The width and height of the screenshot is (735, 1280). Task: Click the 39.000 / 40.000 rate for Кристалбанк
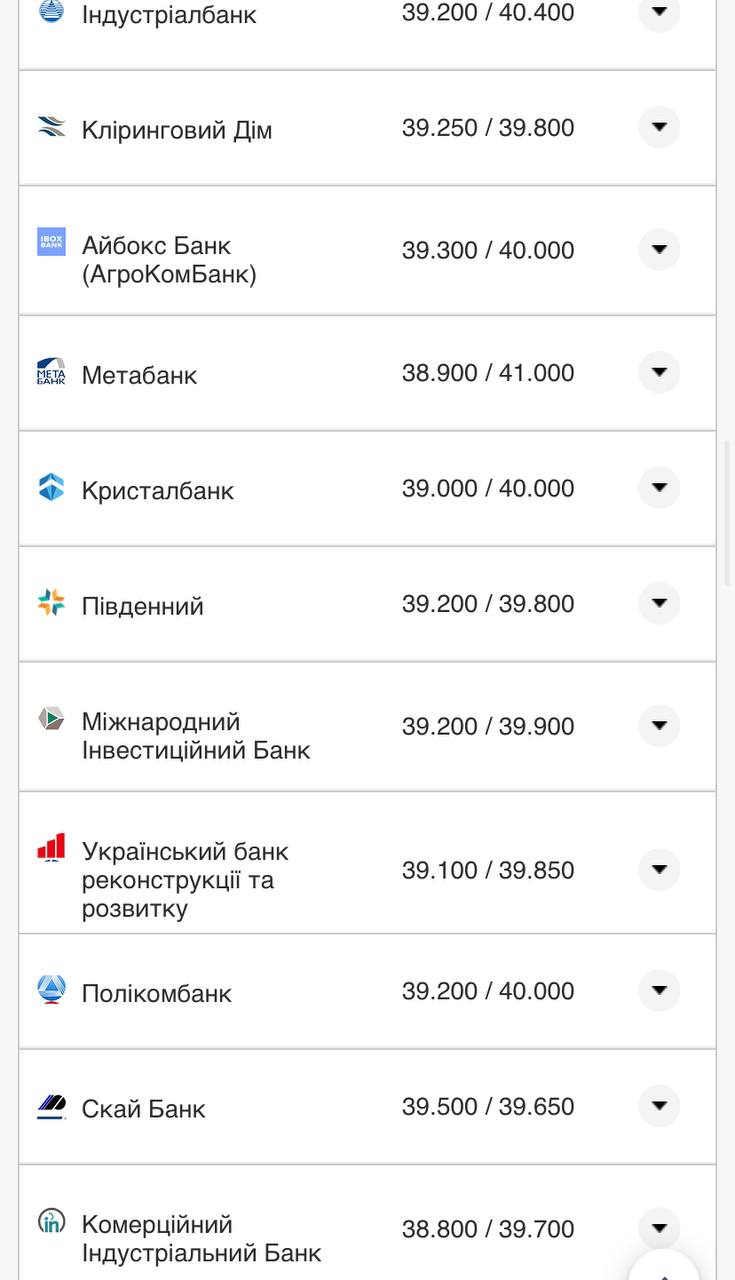pos(488,488)
